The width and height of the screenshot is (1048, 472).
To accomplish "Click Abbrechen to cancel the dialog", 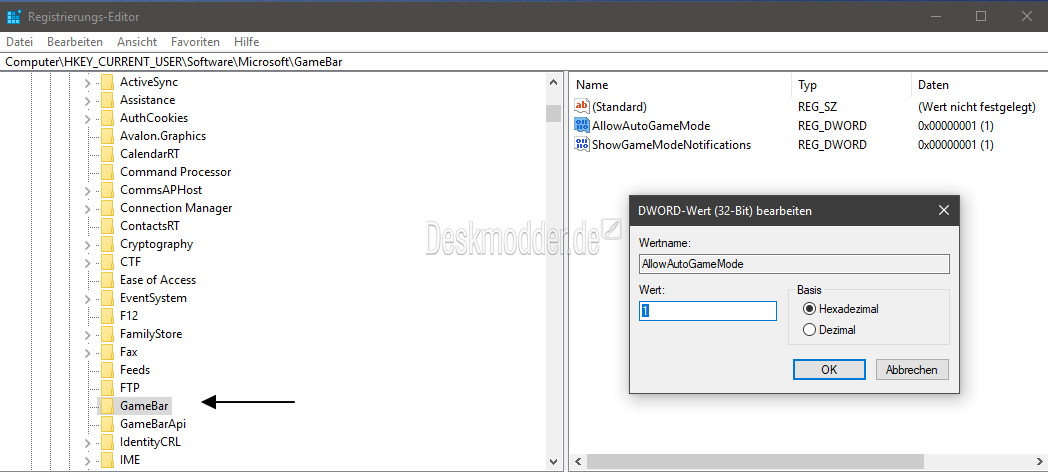I will [912, 370].
